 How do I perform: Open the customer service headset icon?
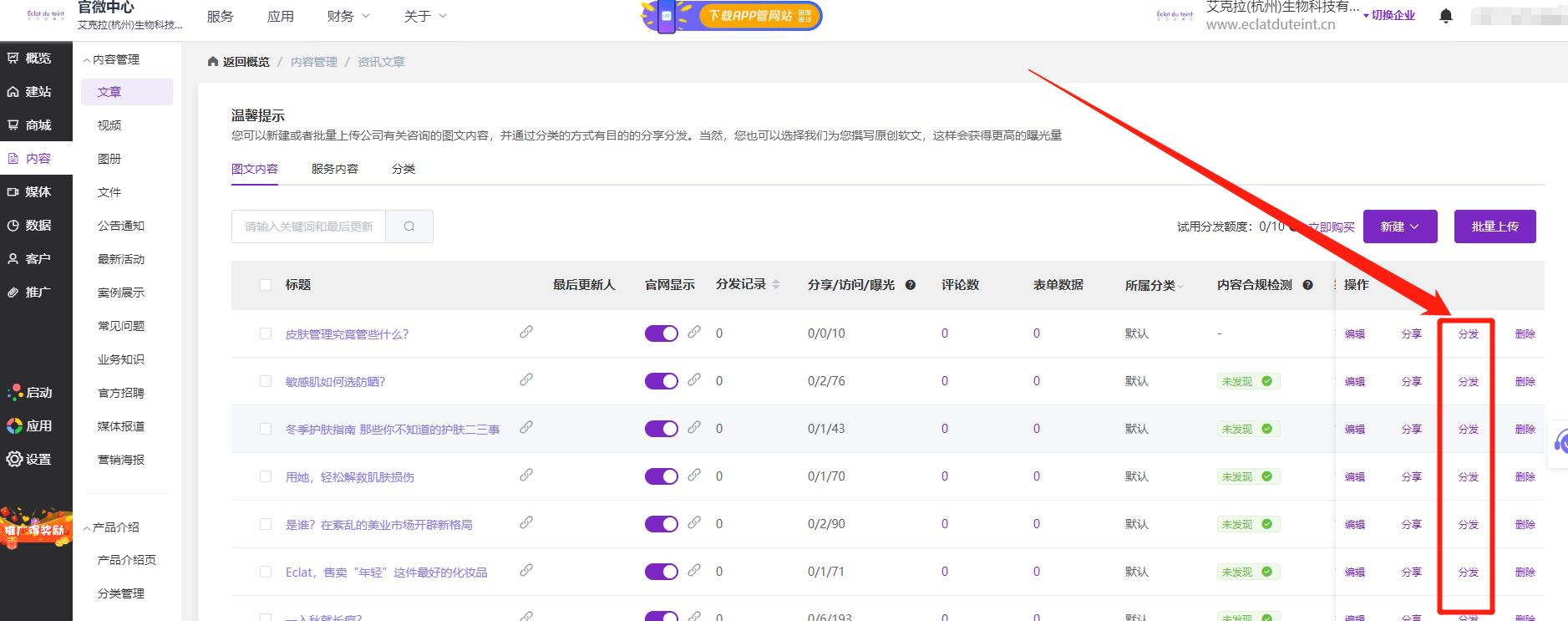click(x=1560, y=441)
